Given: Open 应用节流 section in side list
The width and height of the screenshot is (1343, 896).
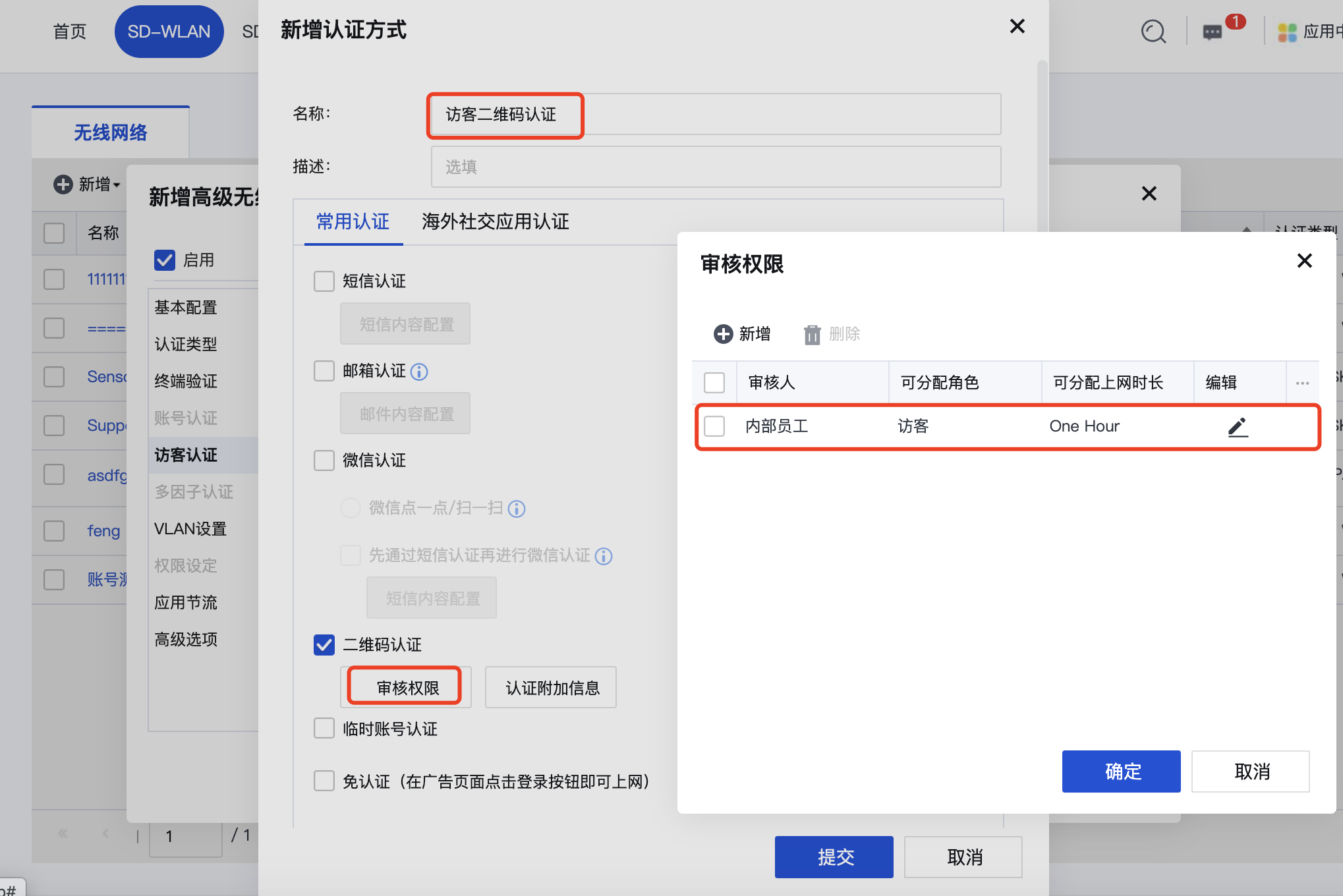Looking at the screenshot, I should [186, 603].
